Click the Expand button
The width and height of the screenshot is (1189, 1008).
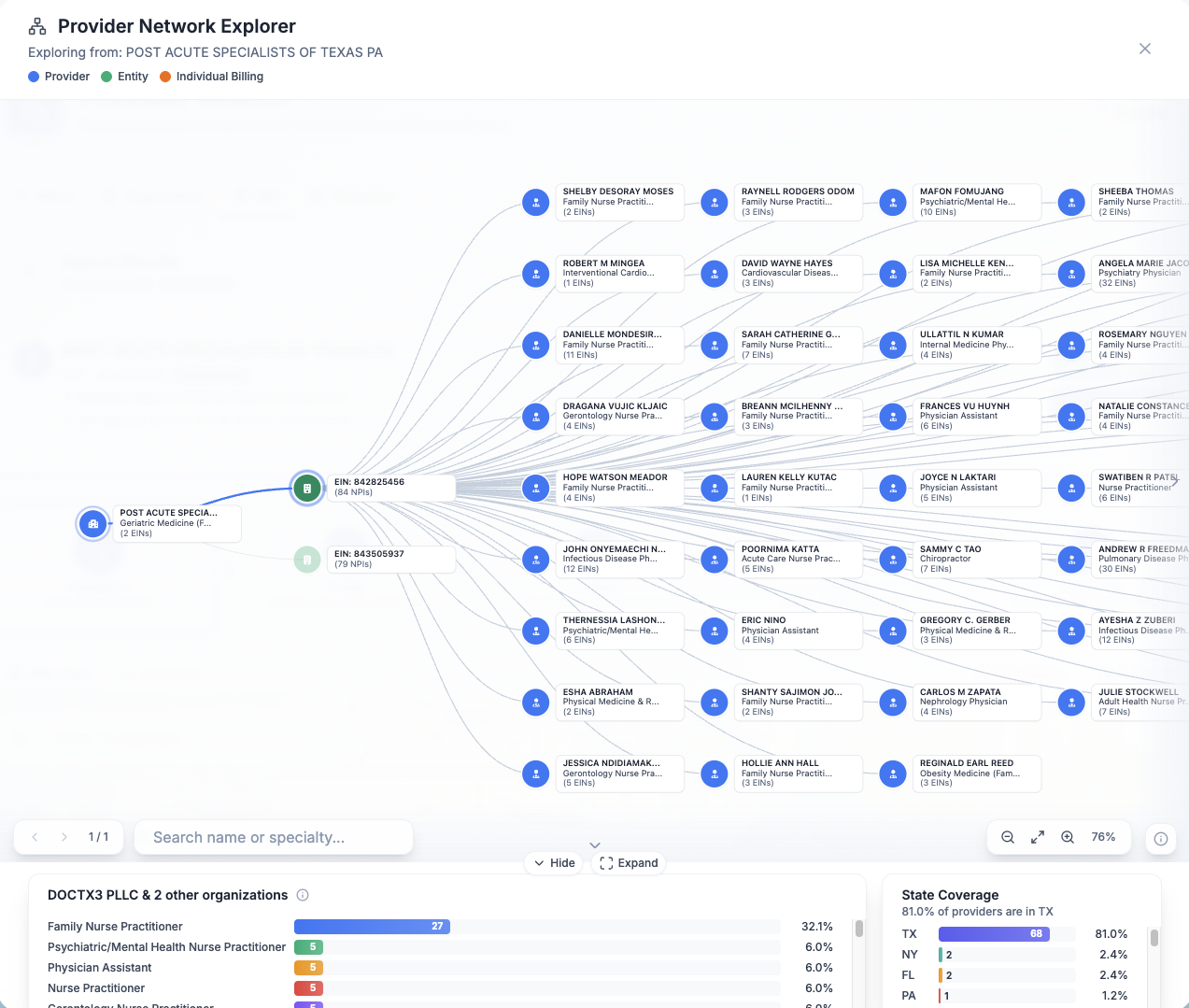(630, 863)
